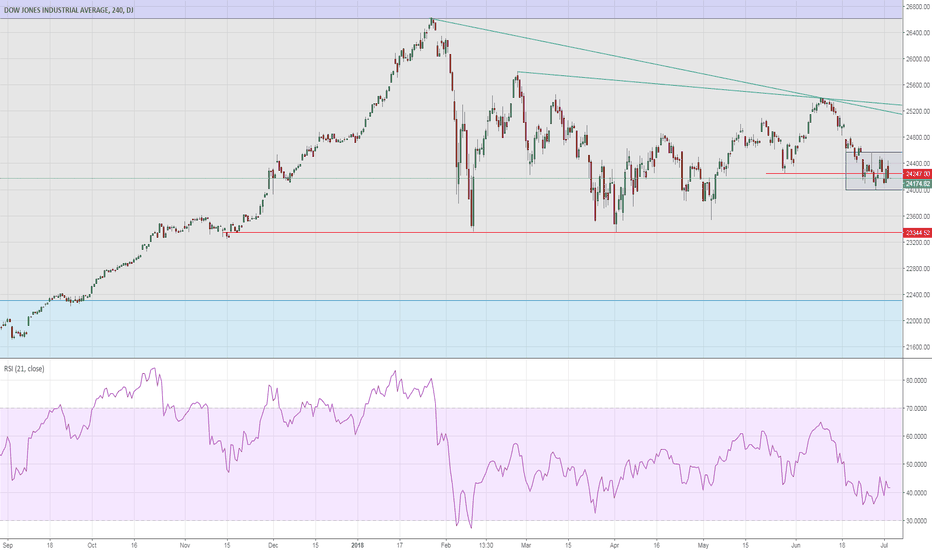
Task: Click the Oct date label on time axis
Action: pyautogui.click(x=92, y=545)
